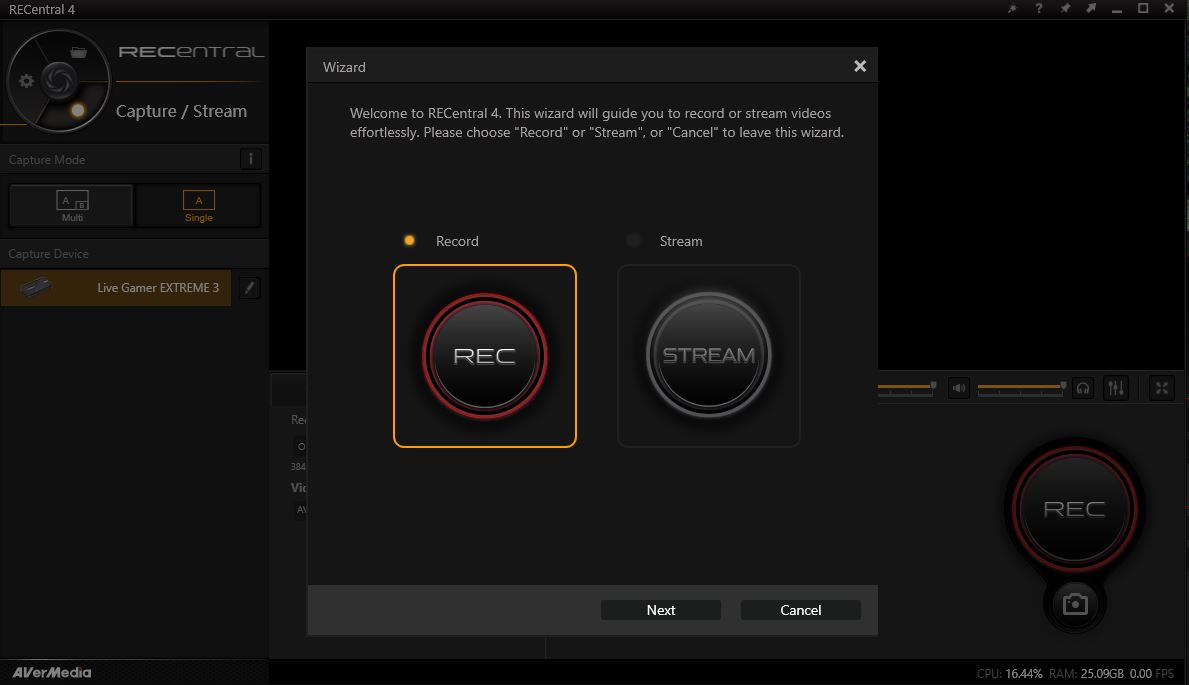Click the swirl logo at the dial center

coord(58,80)
